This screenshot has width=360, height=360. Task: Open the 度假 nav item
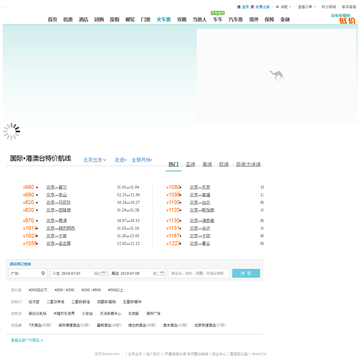point(115,20)
